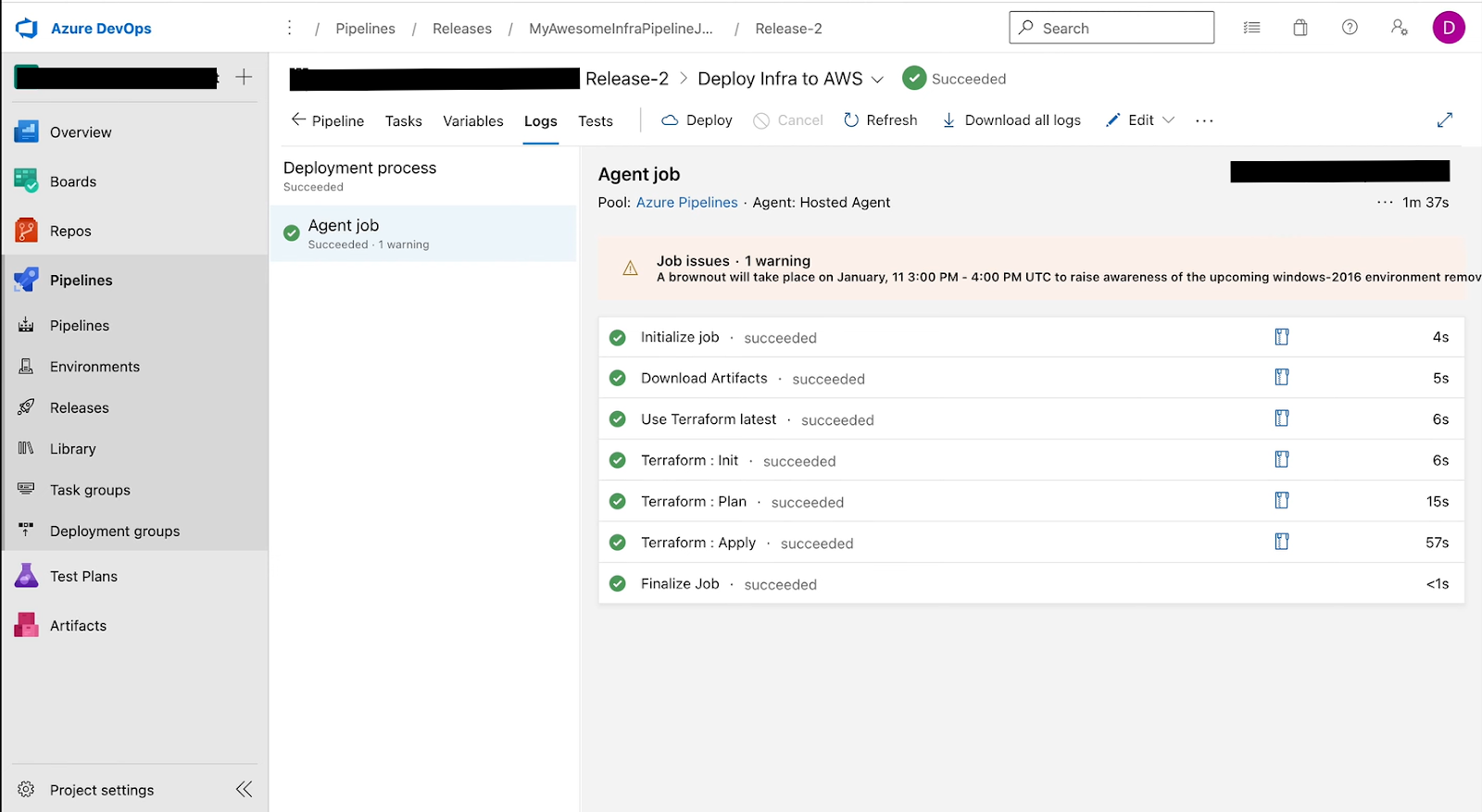This screenshot has height=812, width=1482.
Task: Open the Agent job more options dots
Action: click(1385, 202)
